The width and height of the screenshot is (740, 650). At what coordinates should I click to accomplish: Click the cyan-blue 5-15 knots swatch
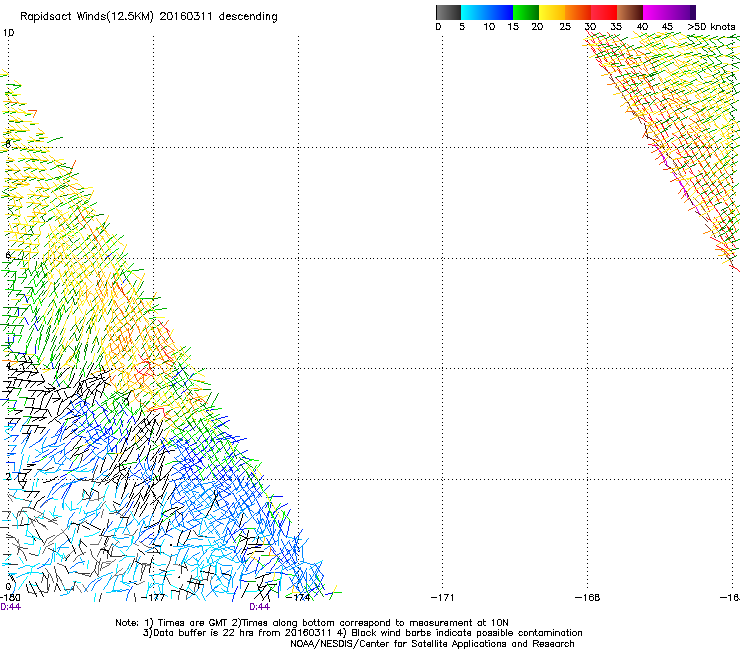487,12
